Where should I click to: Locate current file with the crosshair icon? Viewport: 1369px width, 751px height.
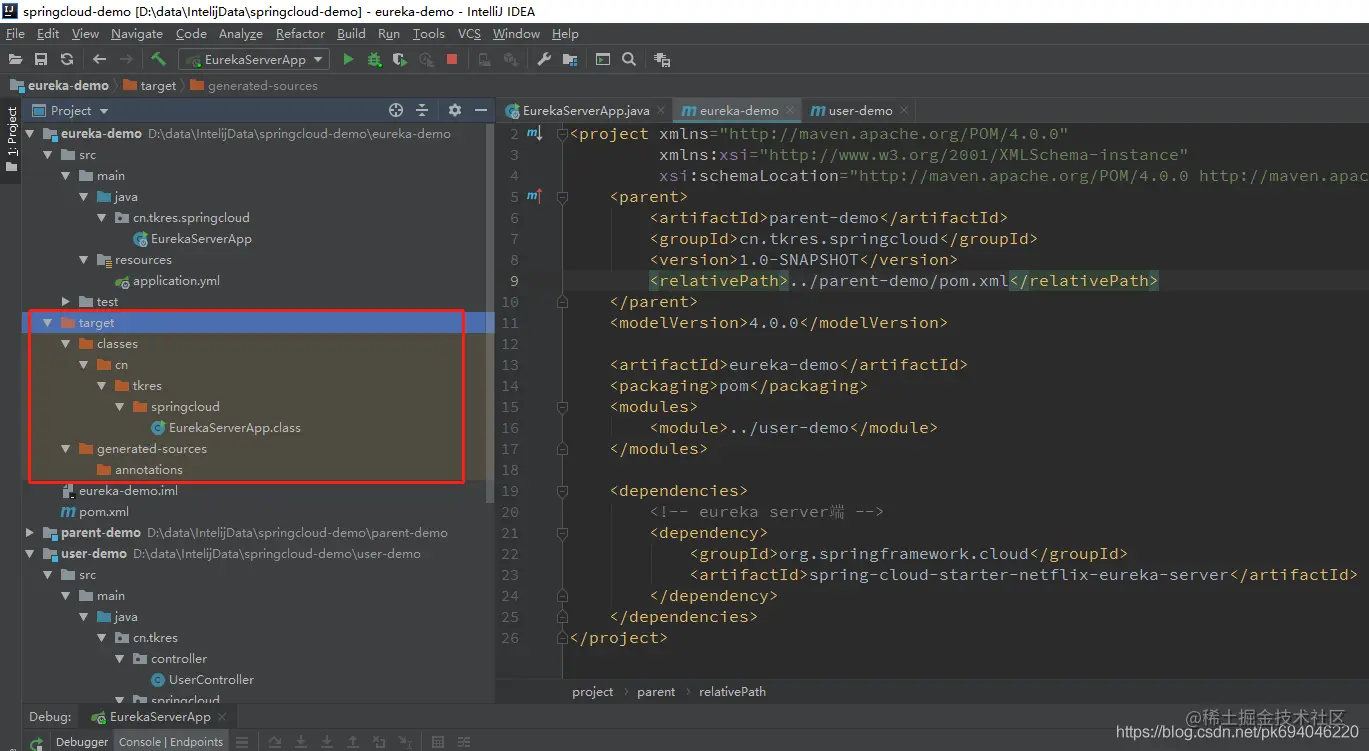pyautogui.click(x=396, y=110)
